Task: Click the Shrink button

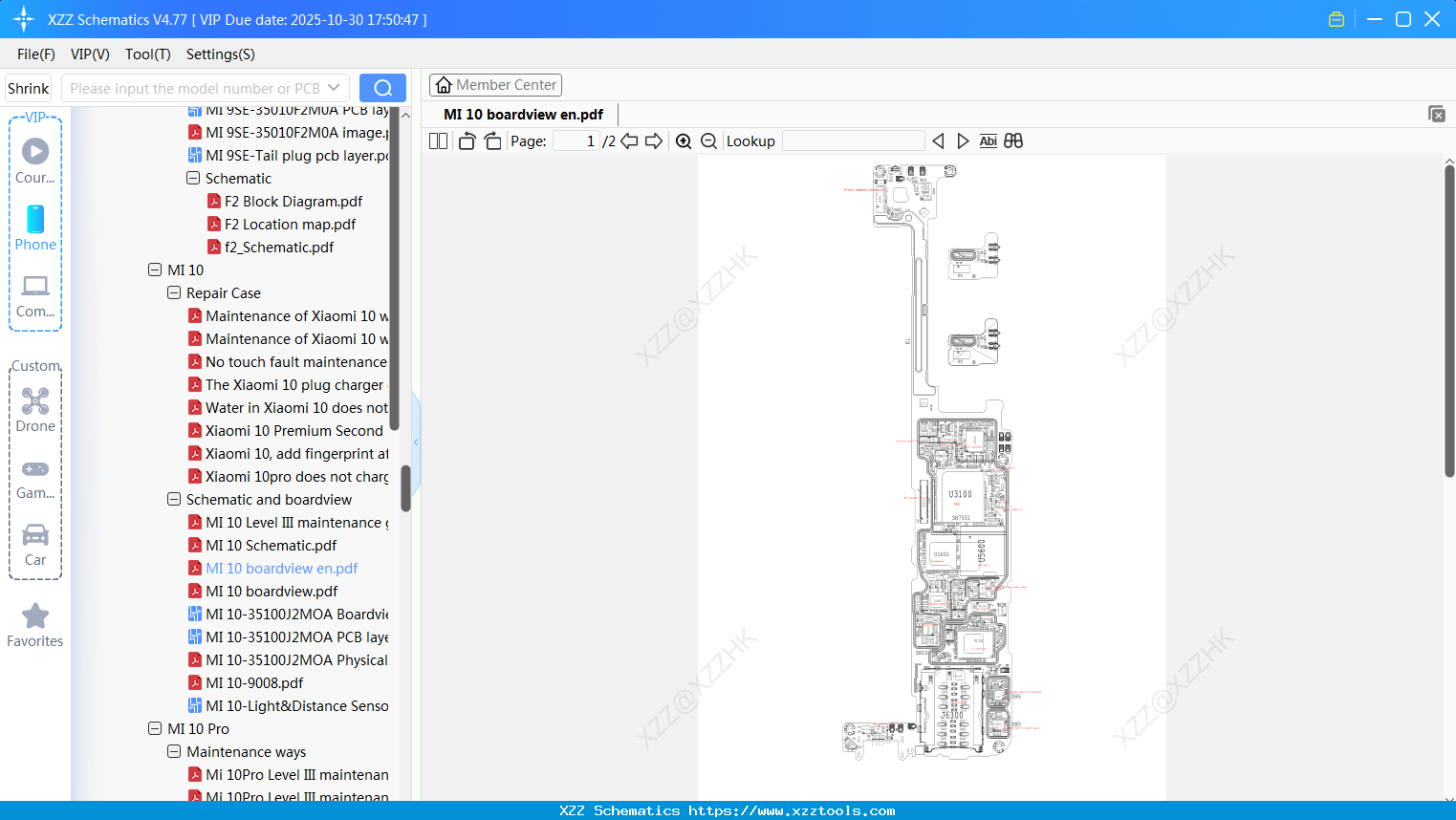Action: 28,87
